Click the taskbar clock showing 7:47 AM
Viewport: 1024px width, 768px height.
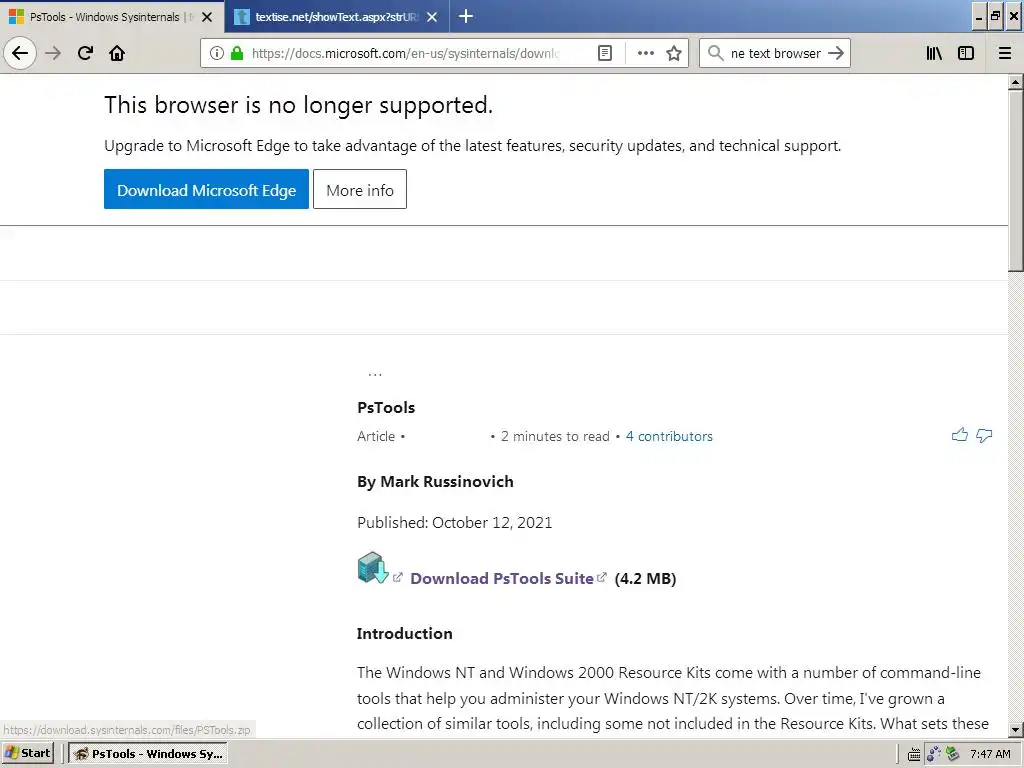[990, 754]
